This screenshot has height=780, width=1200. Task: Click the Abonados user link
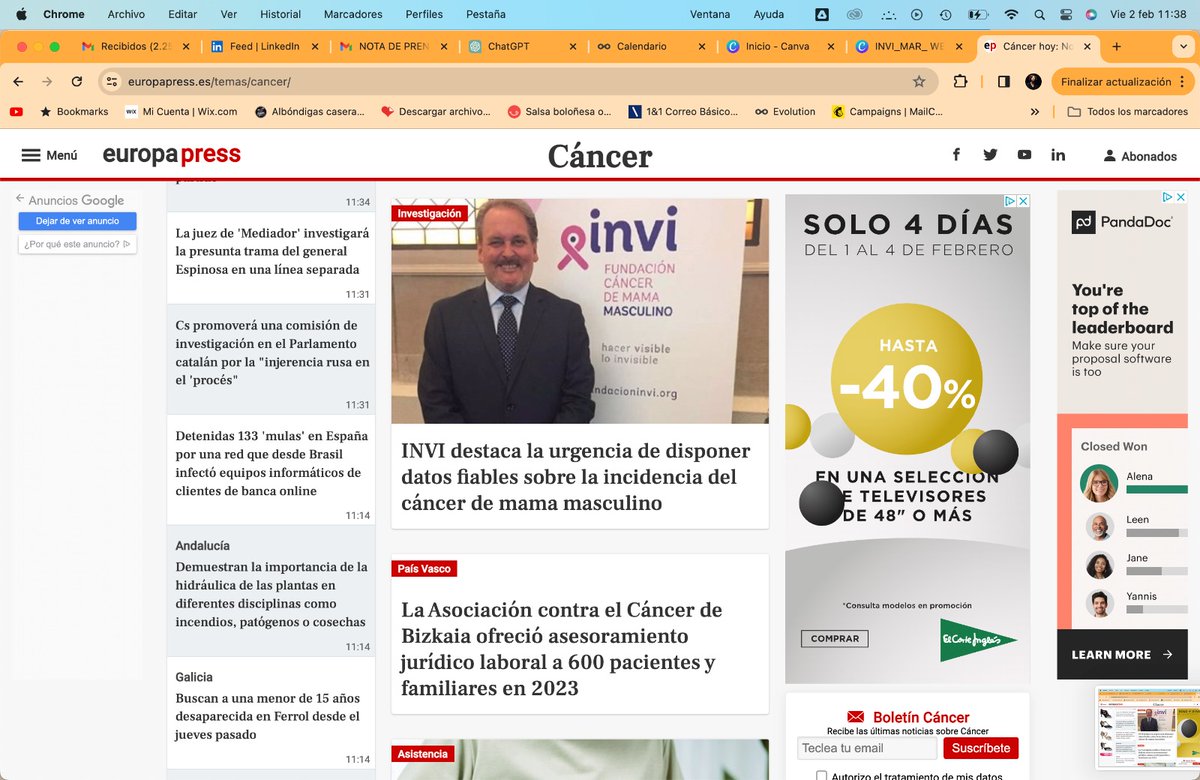[x=1140, y=156]
